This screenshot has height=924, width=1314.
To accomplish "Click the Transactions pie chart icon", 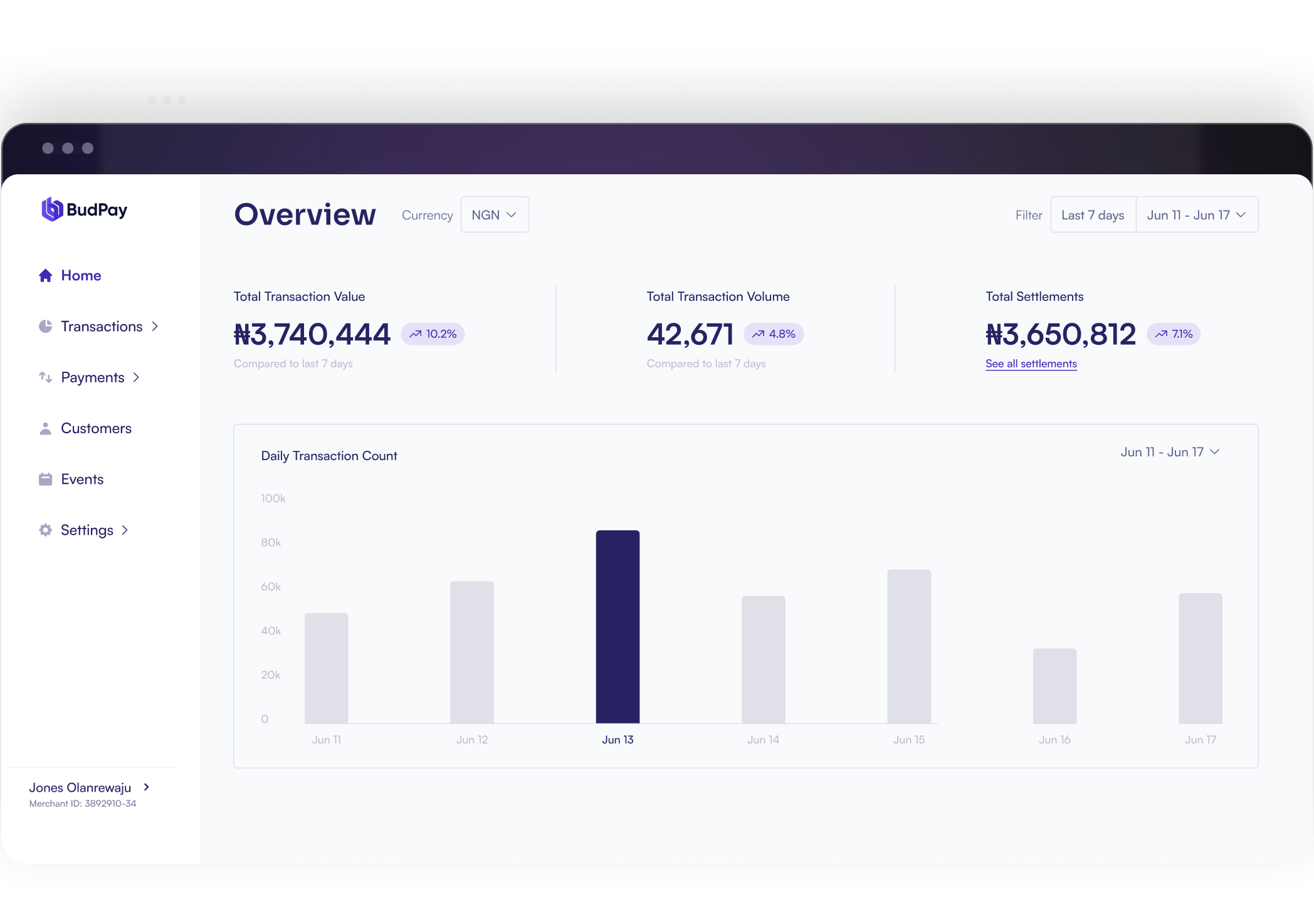I will coord(45,327).
